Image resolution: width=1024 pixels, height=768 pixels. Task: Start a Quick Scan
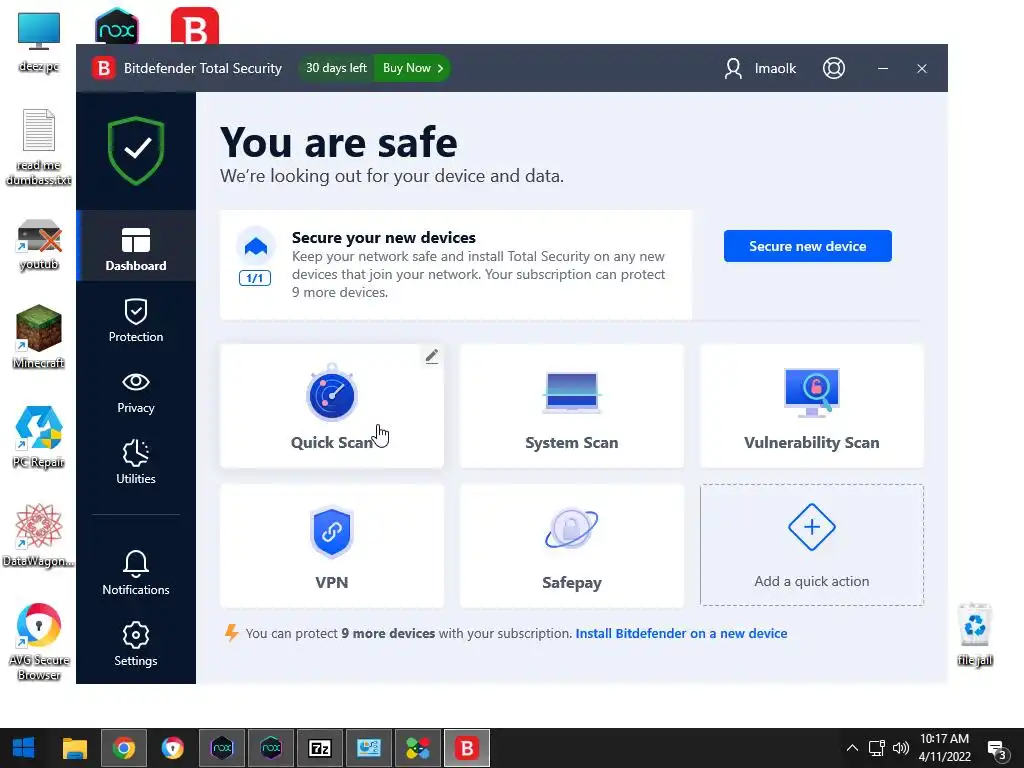(x=332, y=406)
